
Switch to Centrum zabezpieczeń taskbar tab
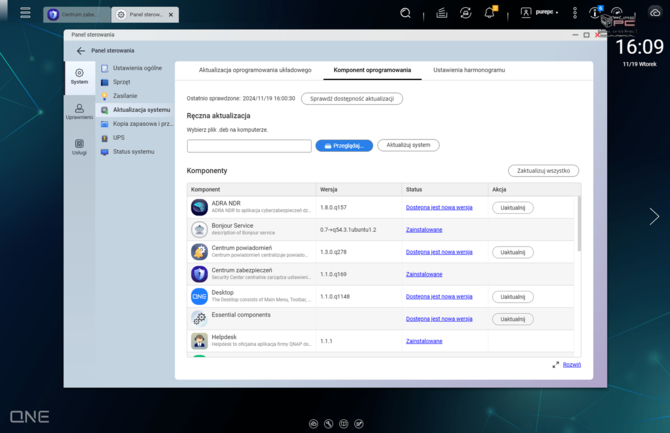[76, 15]
